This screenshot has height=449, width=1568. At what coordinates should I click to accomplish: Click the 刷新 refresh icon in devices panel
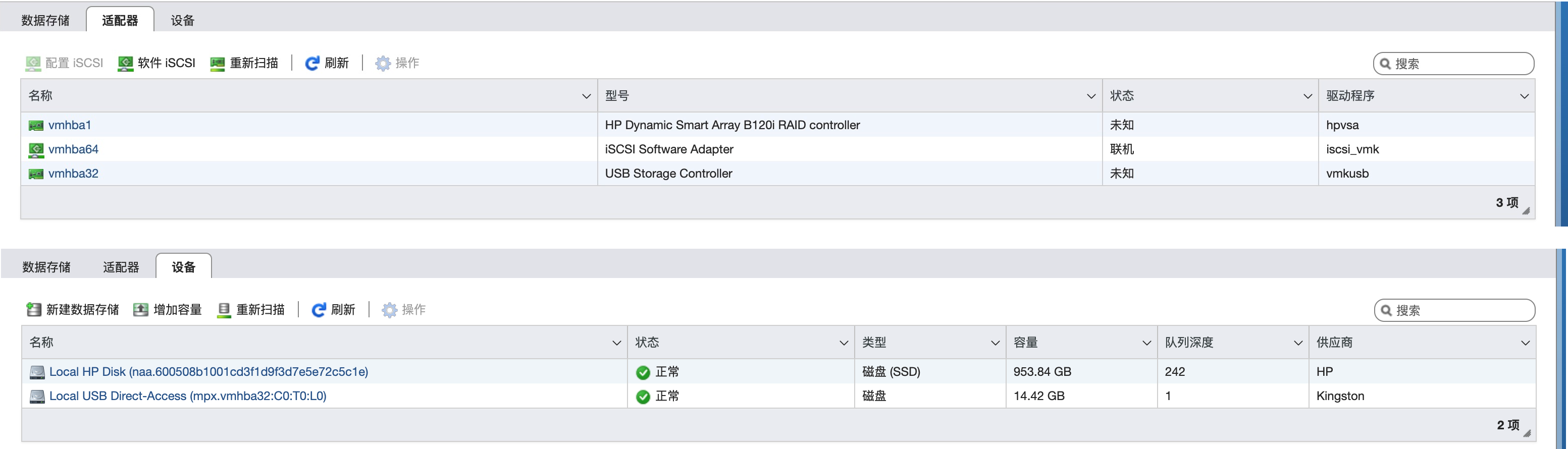319,310
